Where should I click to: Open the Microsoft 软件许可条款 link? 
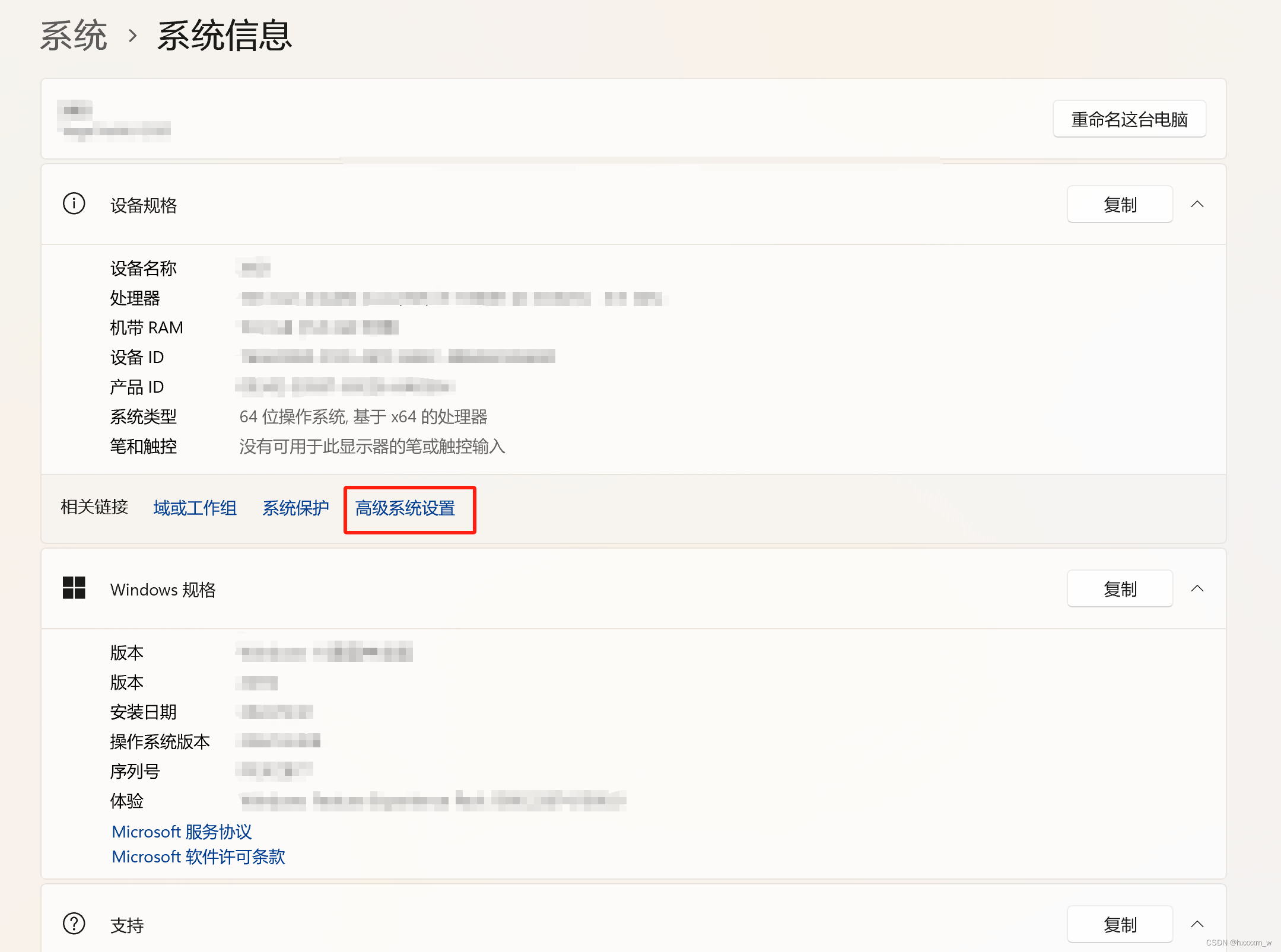click(x=198, y=857)
